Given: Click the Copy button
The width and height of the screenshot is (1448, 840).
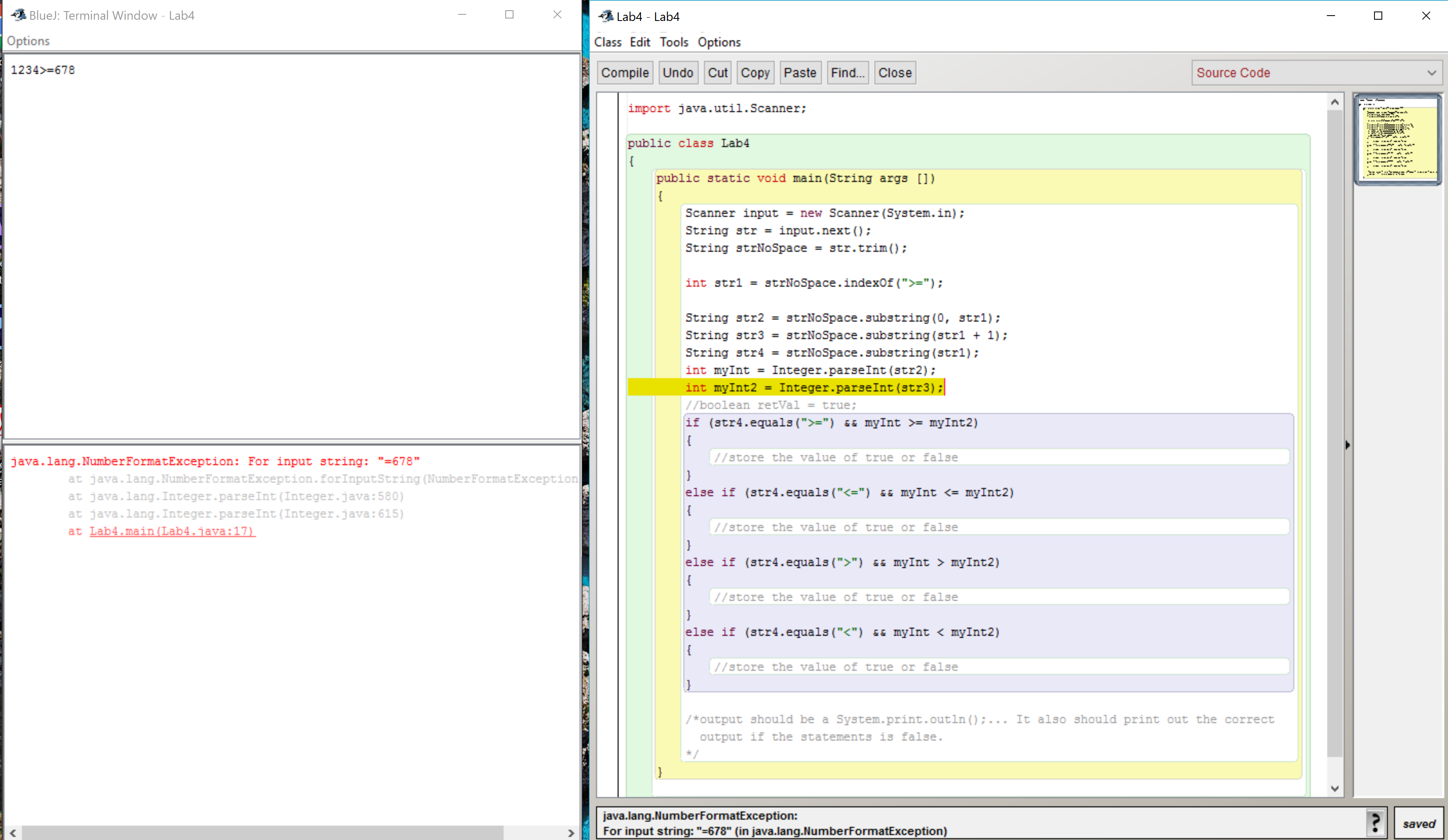Looking at the screenshot, I should point(755,73).
